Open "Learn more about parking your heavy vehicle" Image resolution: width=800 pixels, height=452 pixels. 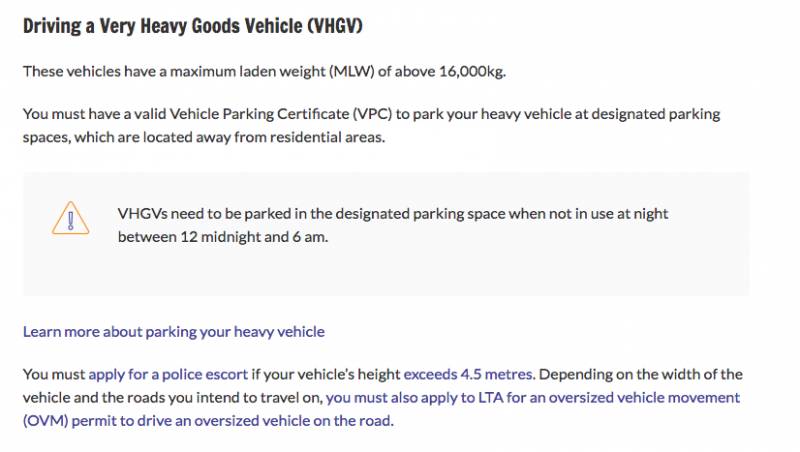(x=173, y=331)
